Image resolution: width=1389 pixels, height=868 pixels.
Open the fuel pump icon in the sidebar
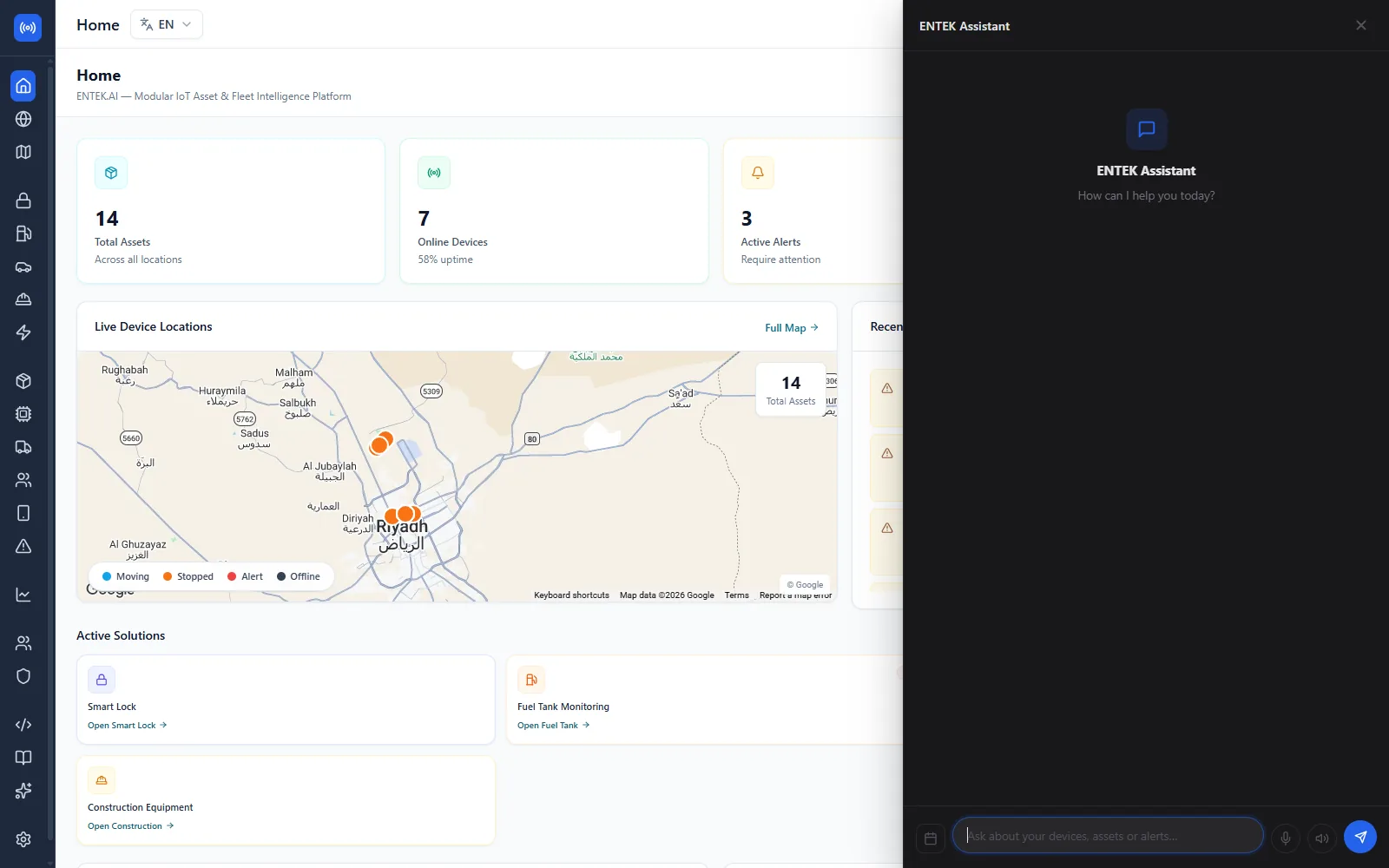23,233
